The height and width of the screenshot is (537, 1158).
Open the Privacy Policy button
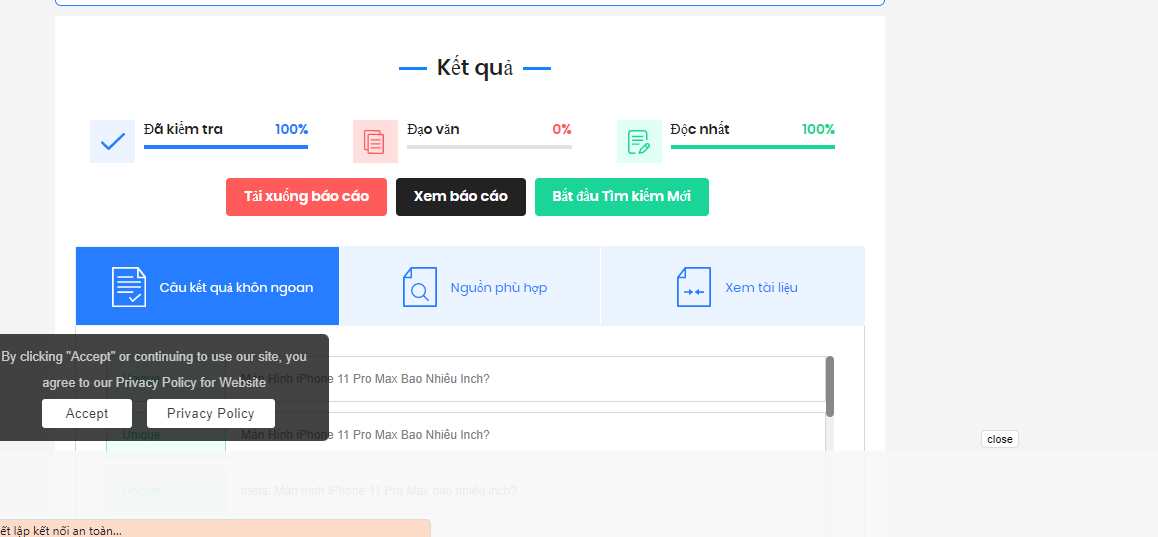[x=210, y=414]
